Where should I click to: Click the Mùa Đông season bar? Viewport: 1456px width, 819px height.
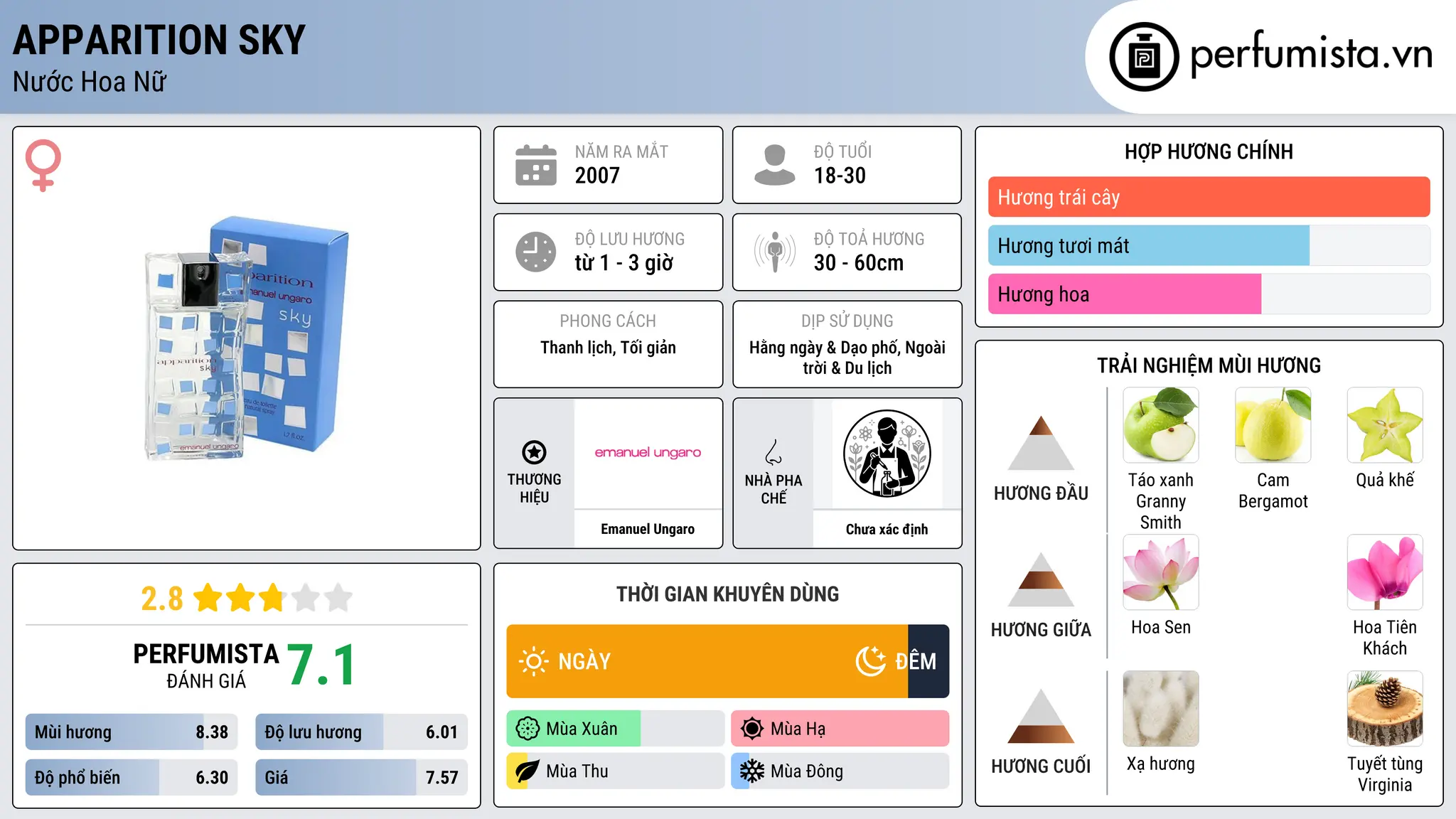click(x=840, y=771)
